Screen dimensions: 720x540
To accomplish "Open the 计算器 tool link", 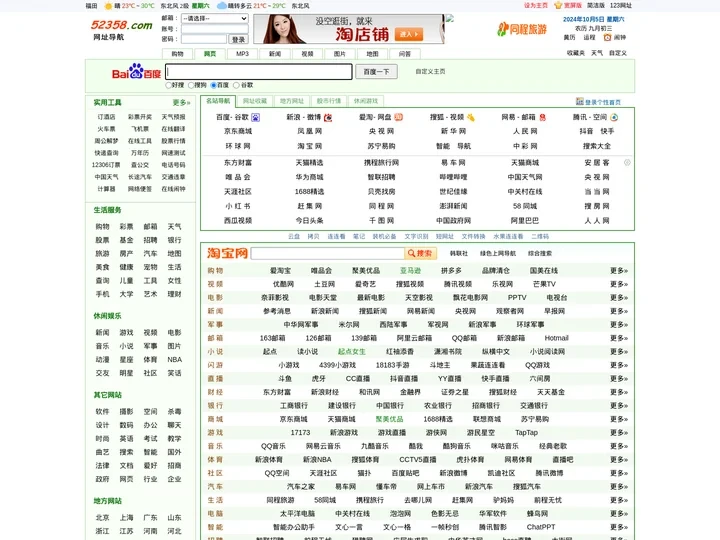I will [106, 189].
